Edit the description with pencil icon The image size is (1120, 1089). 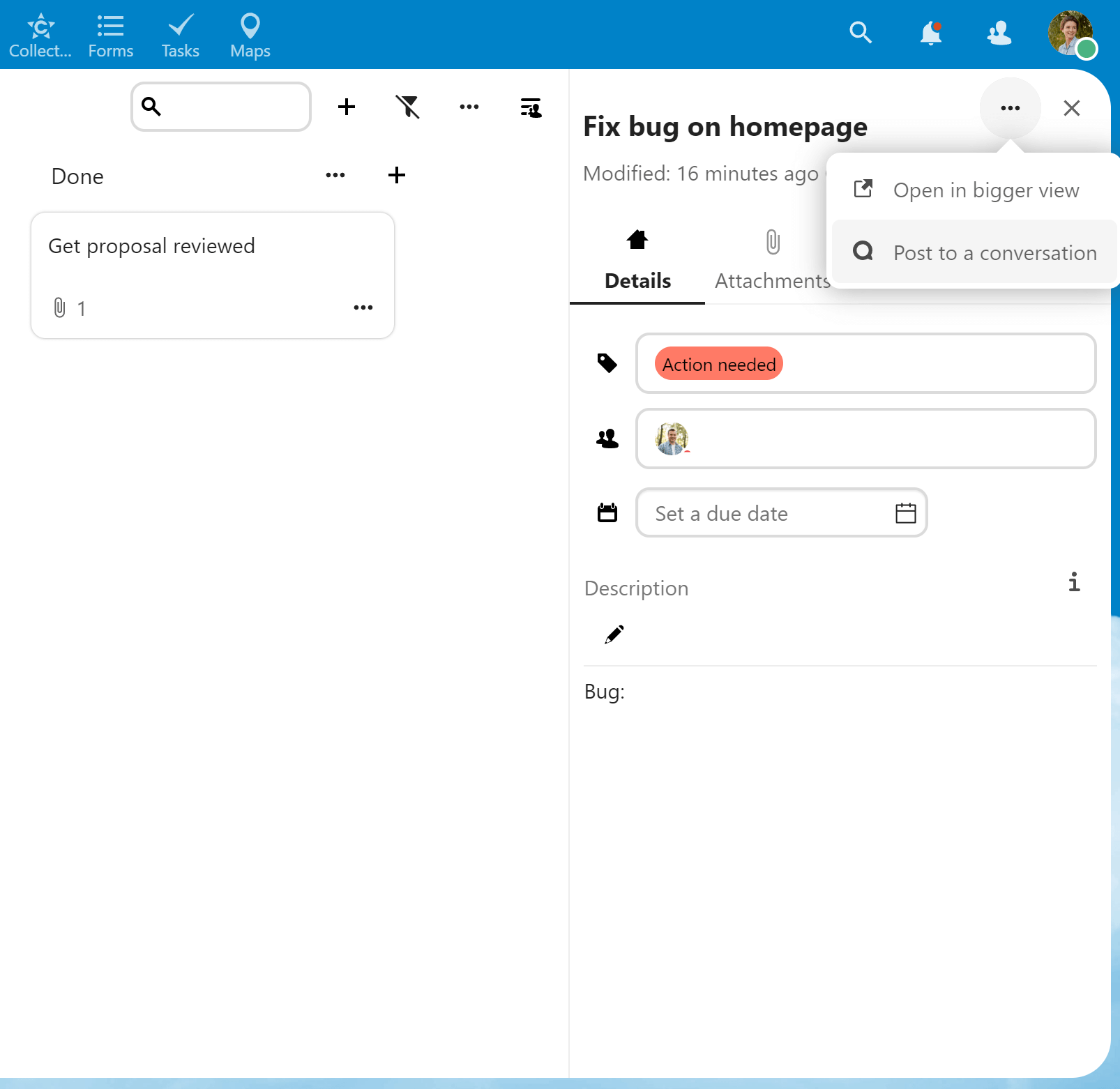614,634
